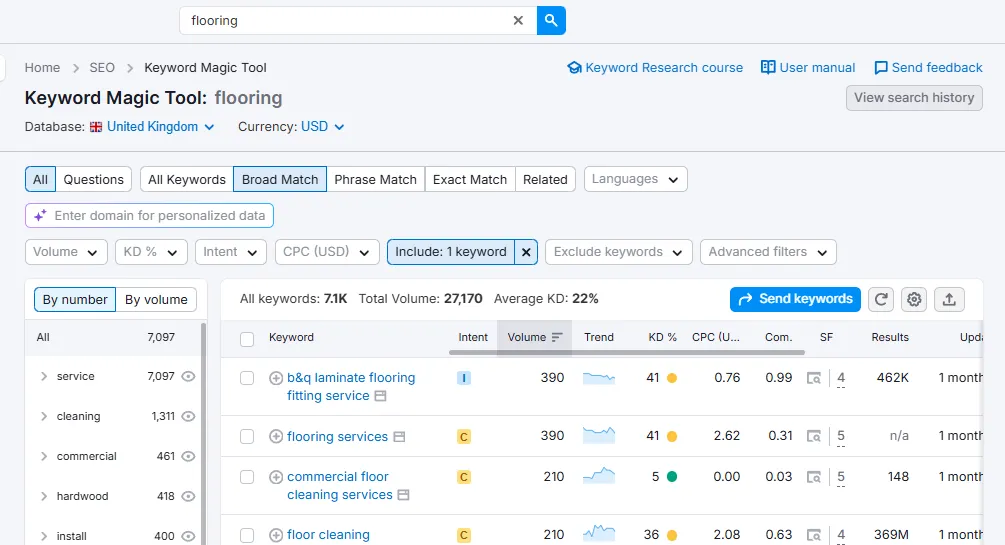Click snippet icon after commercial floor cleaning services
The image size is (1005, 545).
click(x=403, y=495)
